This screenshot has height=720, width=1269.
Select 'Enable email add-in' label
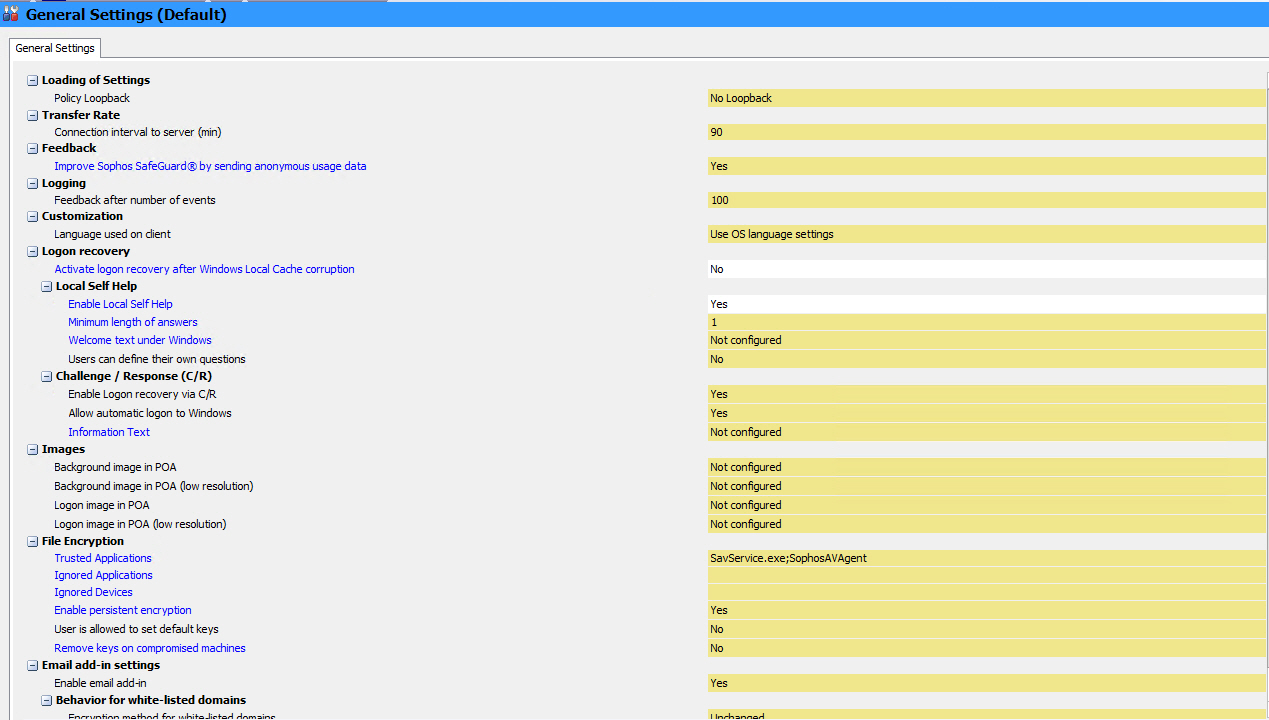click(x=100, y=683)
